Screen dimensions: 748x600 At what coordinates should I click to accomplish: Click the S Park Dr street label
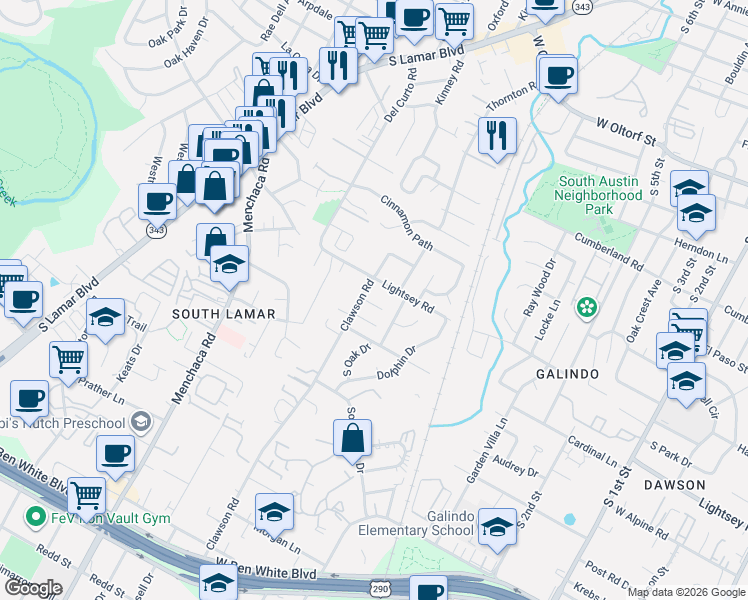[x=671, y=455]
